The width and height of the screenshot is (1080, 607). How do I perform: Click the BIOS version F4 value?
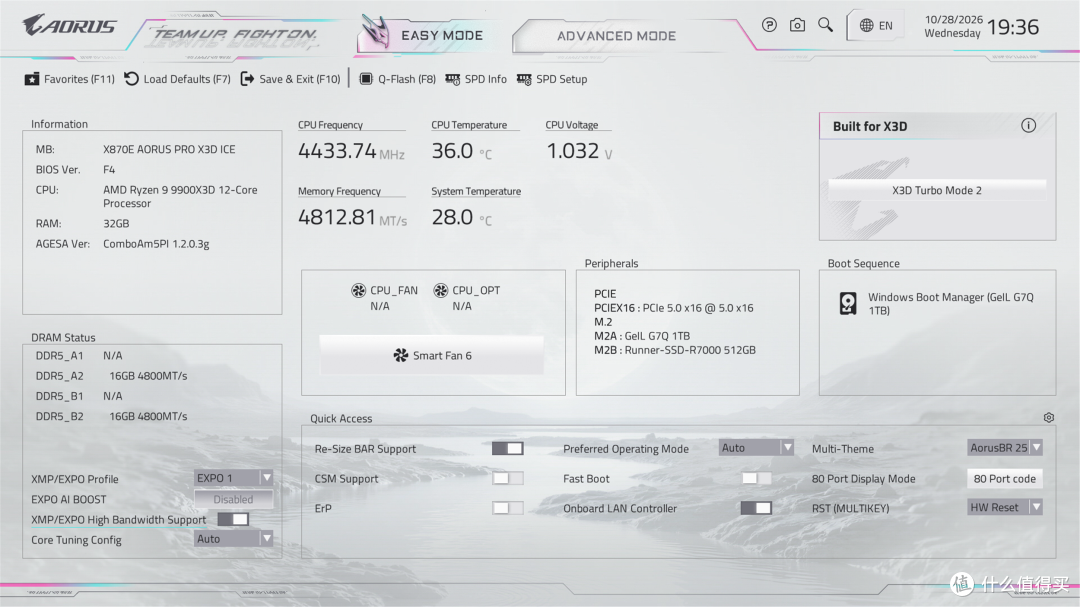pyautogui.click(x=109, y=169)
